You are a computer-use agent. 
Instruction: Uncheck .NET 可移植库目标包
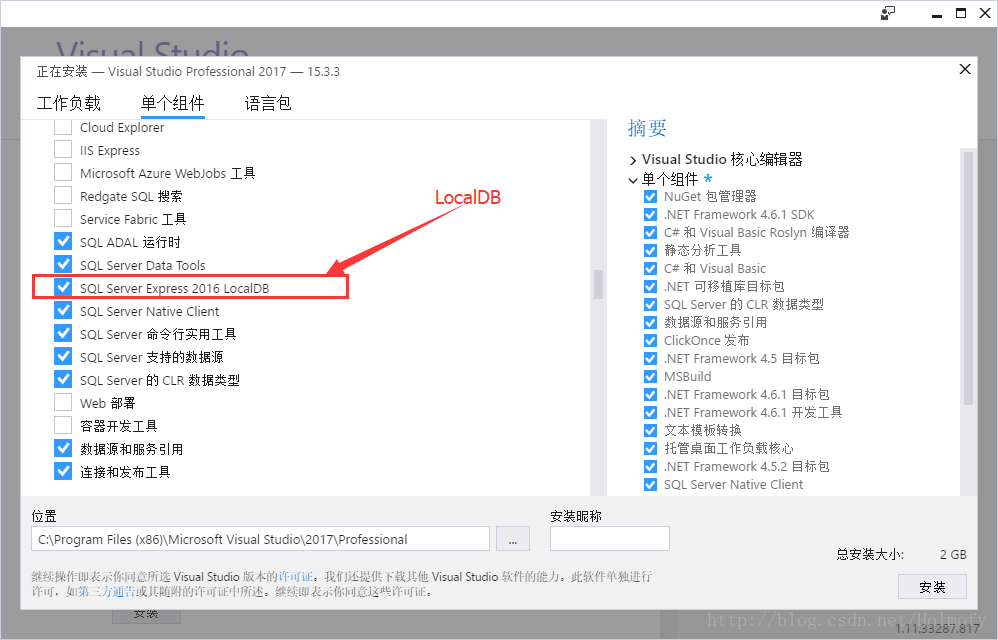point(650,286)
